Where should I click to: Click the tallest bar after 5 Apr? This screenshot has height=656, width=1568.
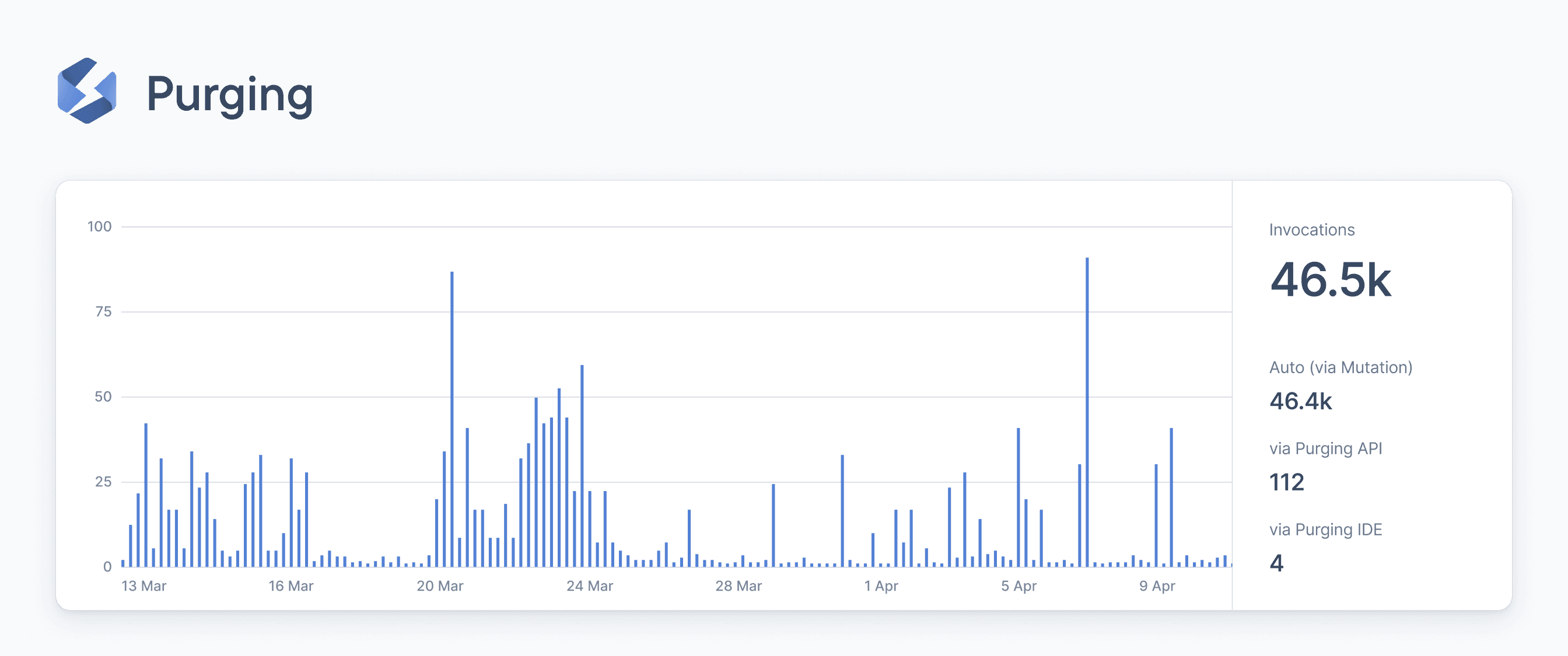click(1087, 414)
